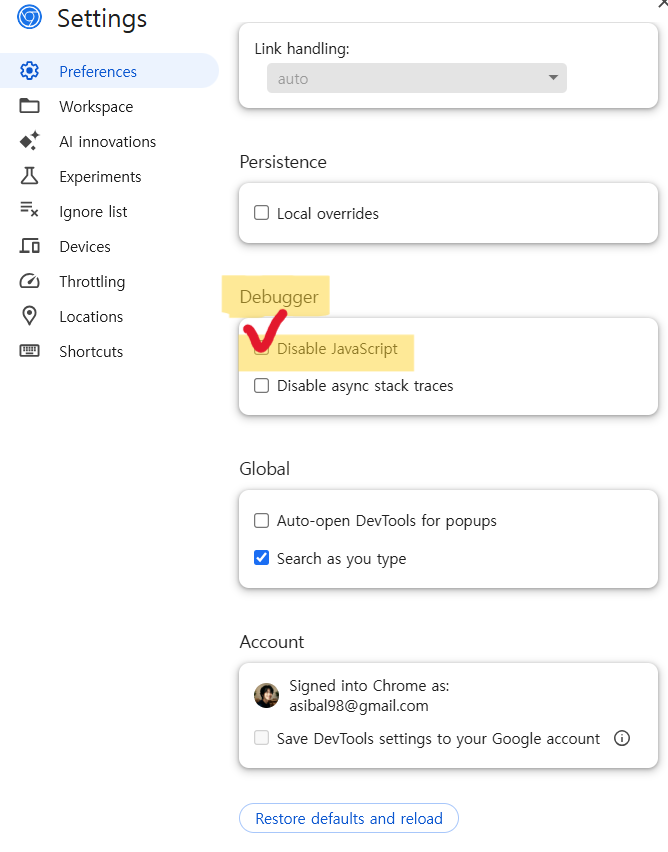Check Auto-open DevTools for popups
The width and height of the screenshot is (668, 852).
[x=261, y=521]
